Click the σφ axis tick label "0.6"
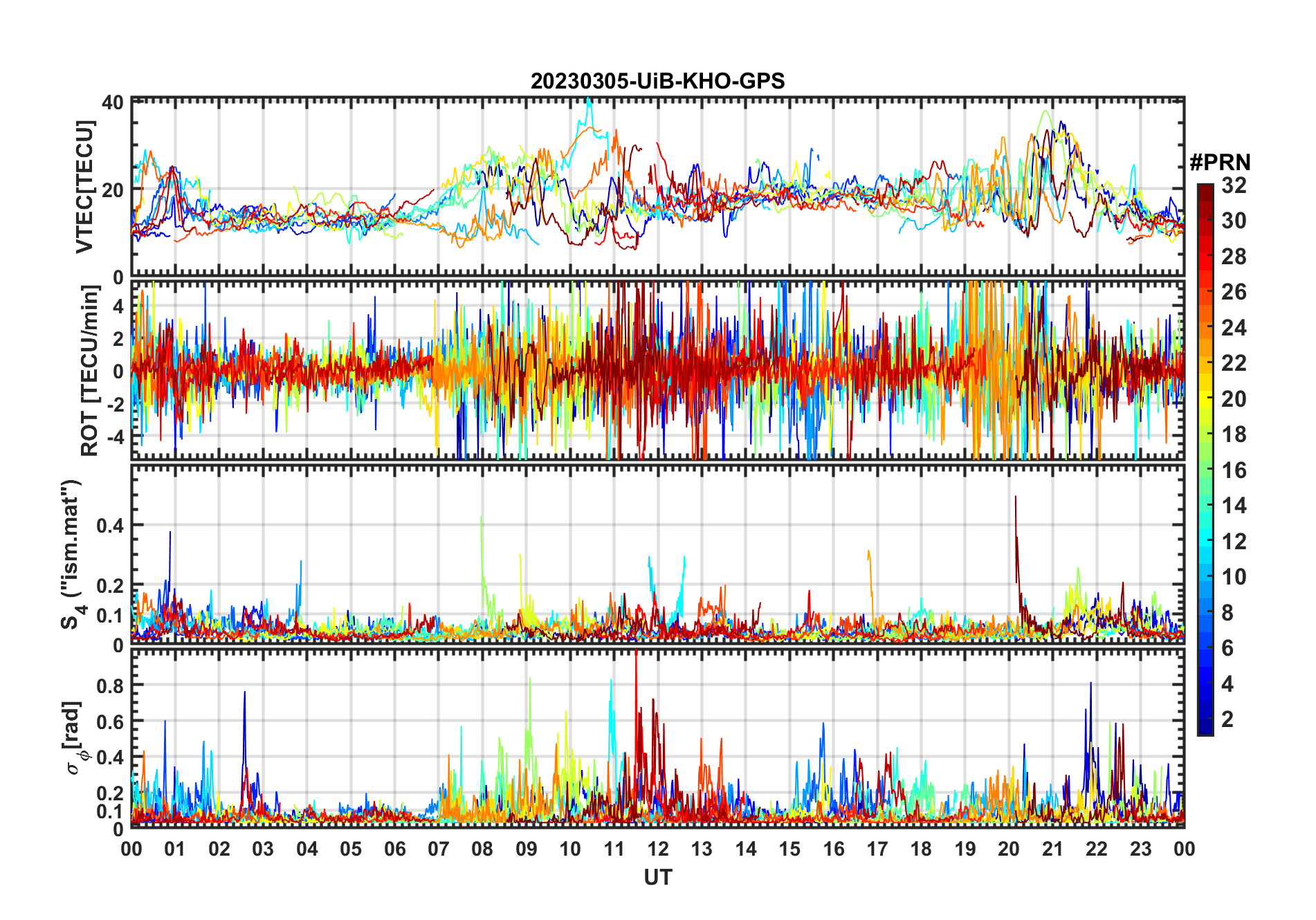The image size is (1316, 920). 110,722
